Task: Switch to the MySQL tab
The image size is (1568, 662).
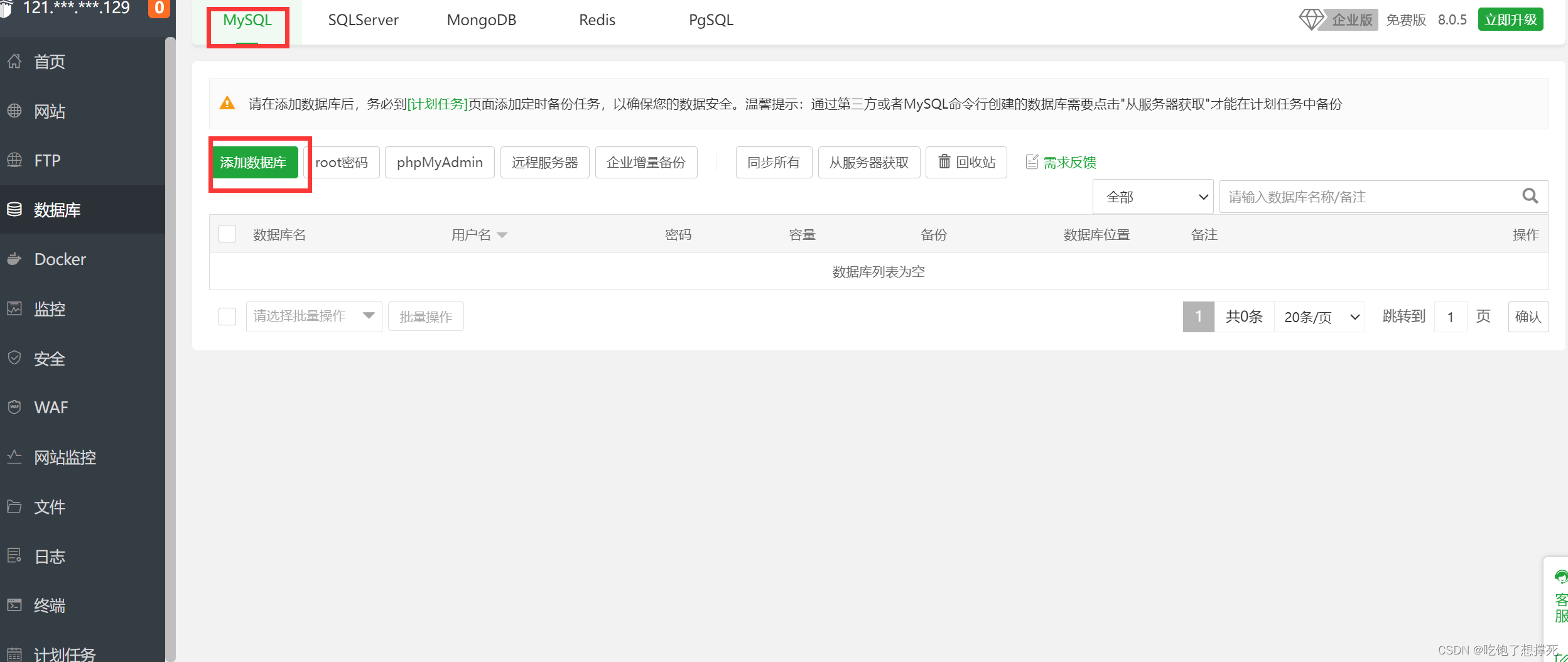Action: pos(247,20)
